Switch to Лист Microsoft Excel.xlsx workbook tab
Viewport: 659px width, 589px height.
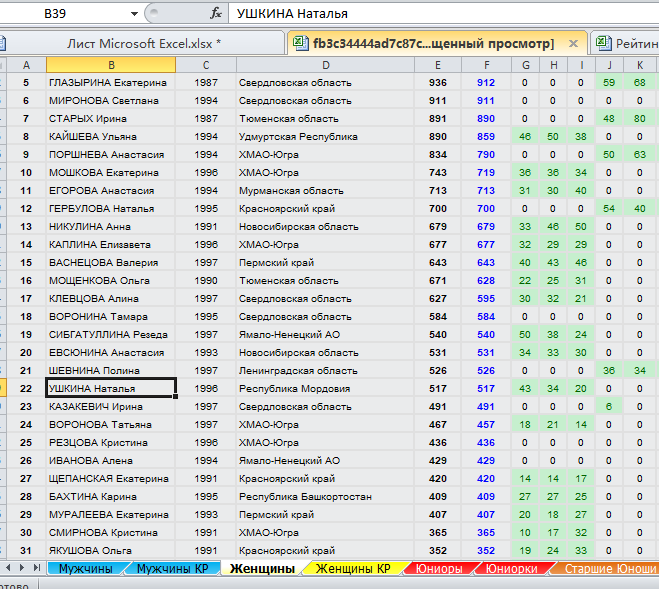(x=142, y=44)
